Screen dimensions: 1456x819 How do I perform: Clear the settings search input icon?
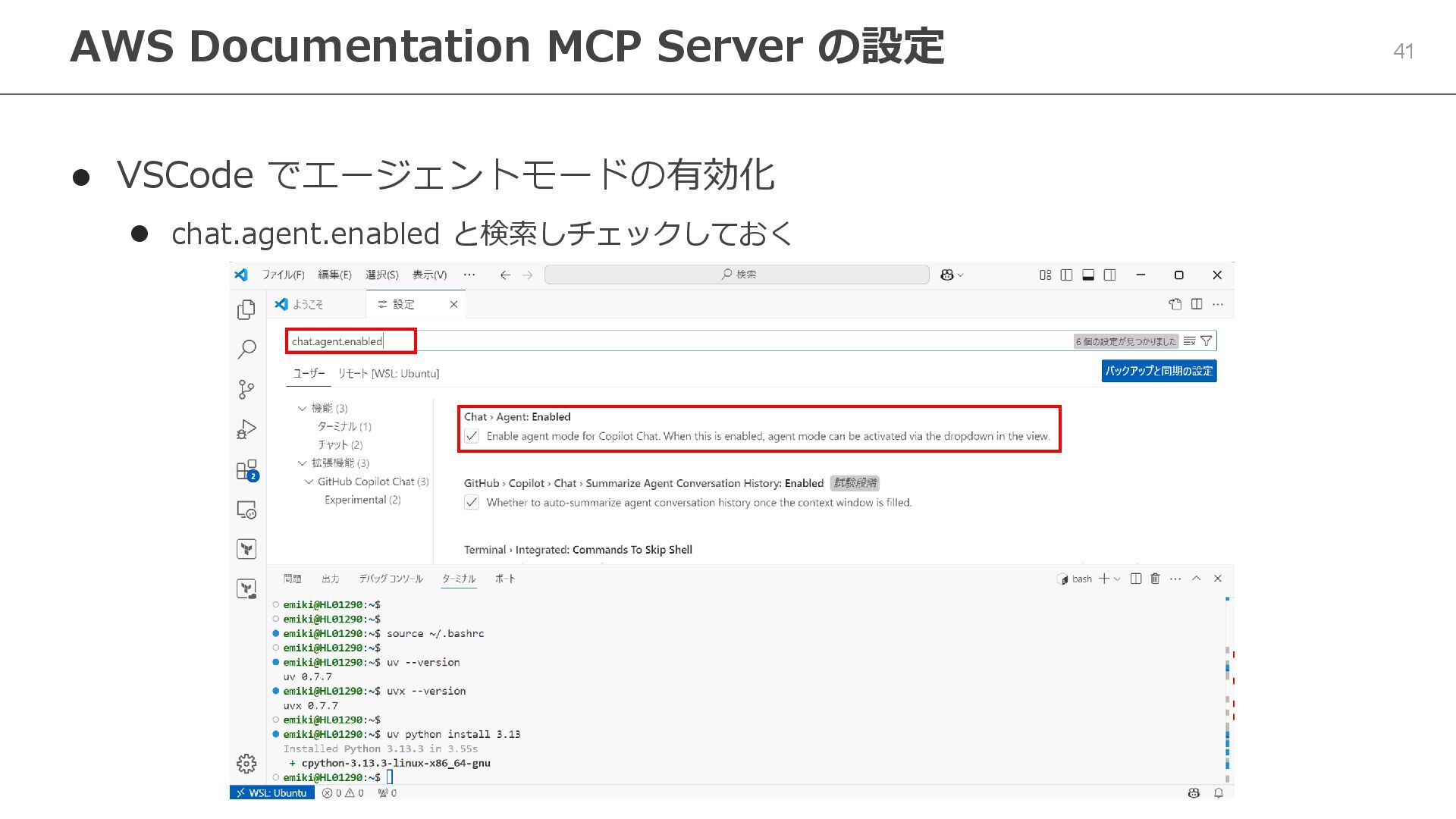(1189, 341)
